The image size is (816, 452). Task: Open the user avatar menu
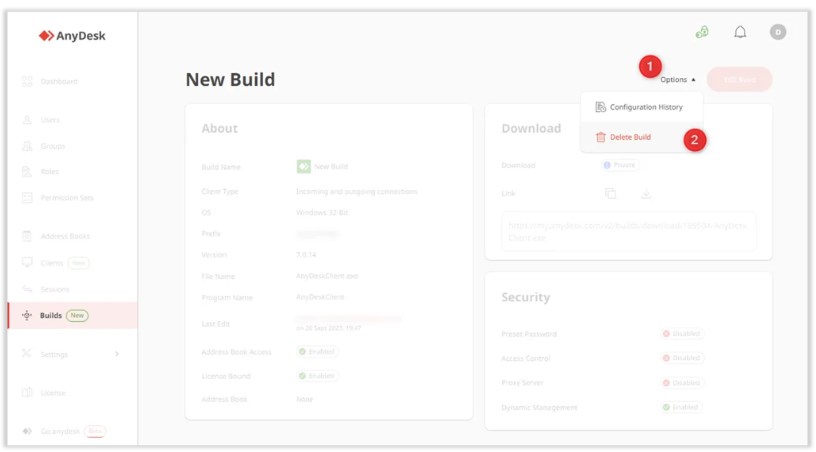pyautogui.click(x=778, y=32)
